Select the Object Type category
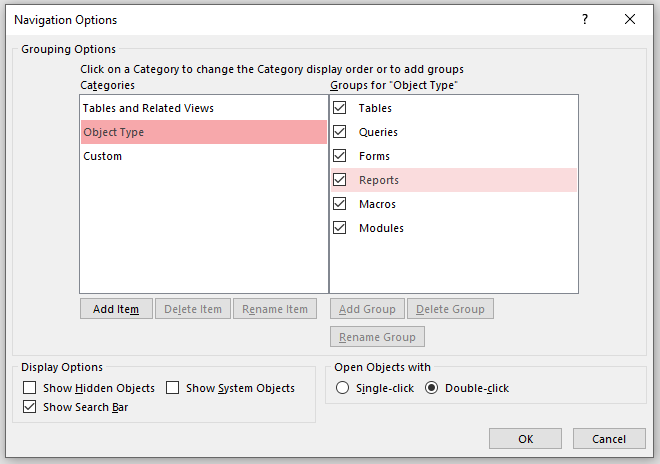Viewport: 660px width, 464px height. (204, 132)
